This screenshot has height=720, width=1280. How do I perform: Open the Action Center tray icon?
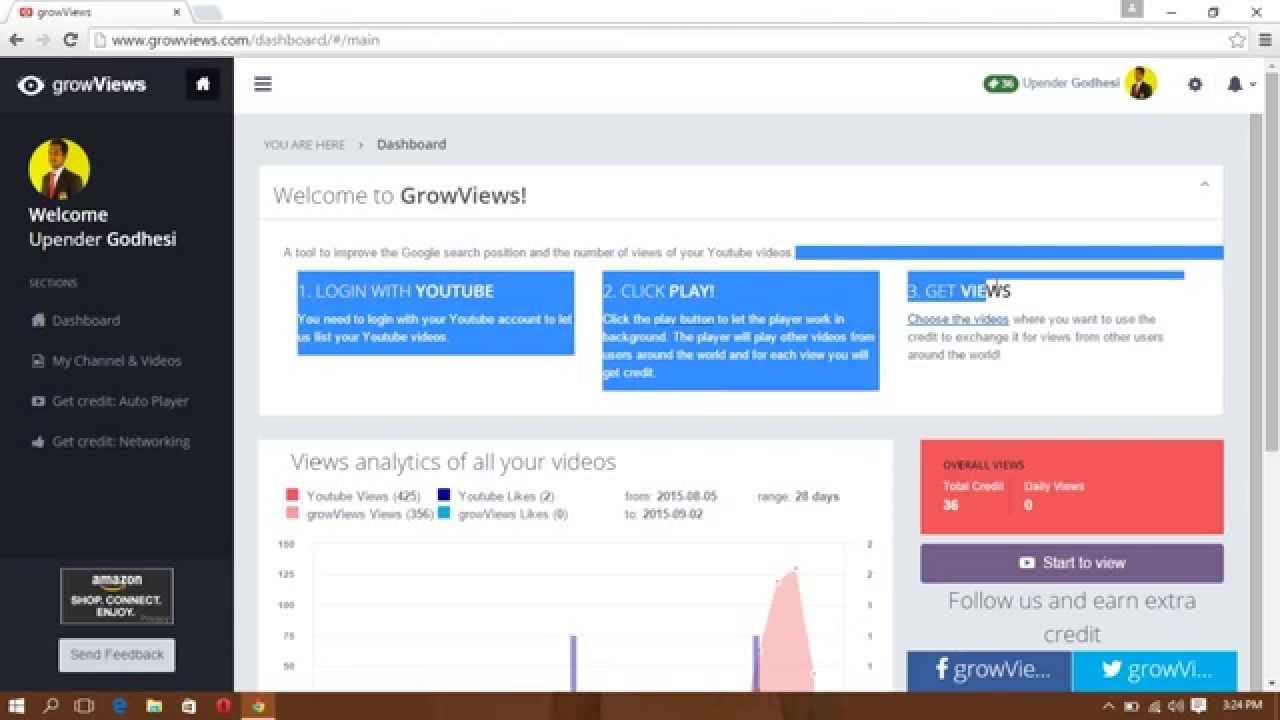(x=1198, y=706)
